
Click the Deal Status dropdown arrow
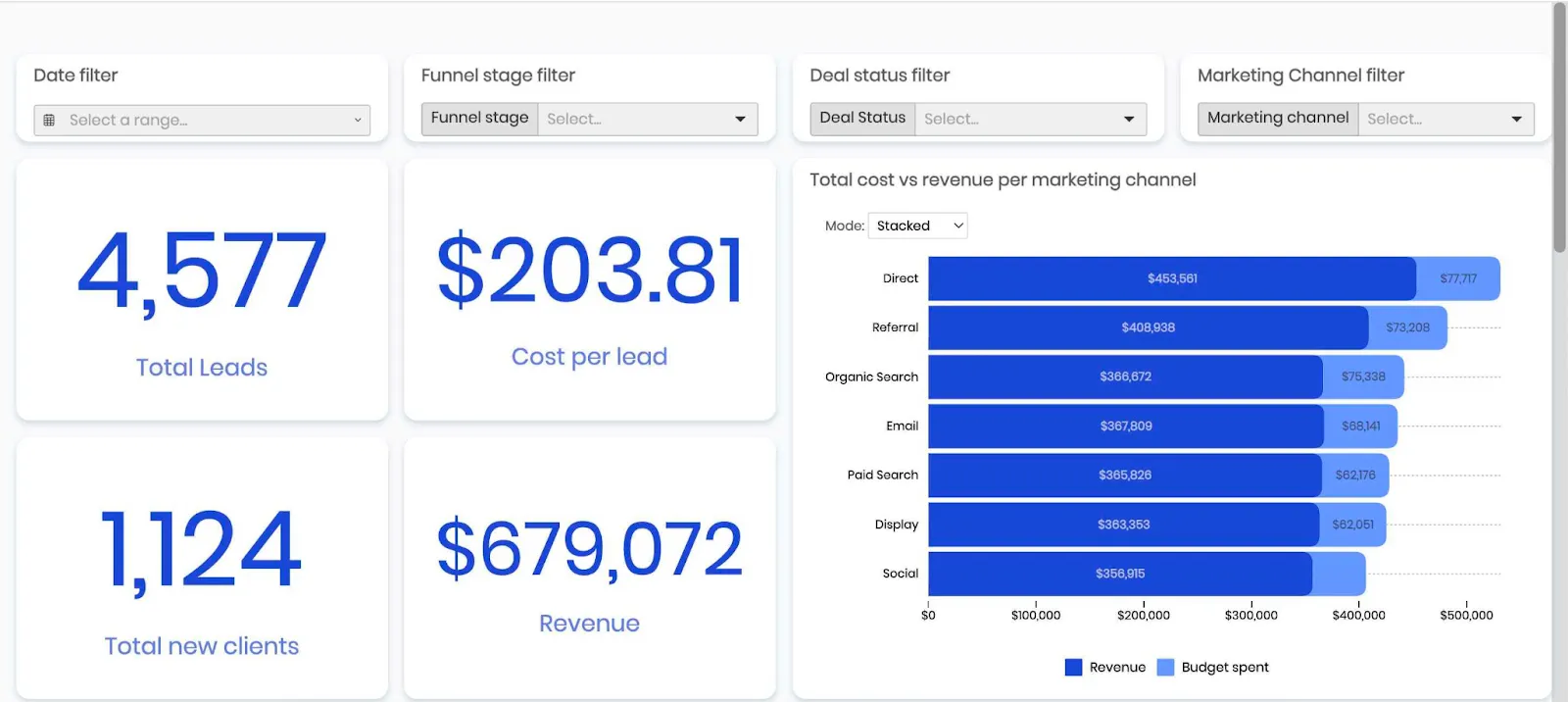1129,120
